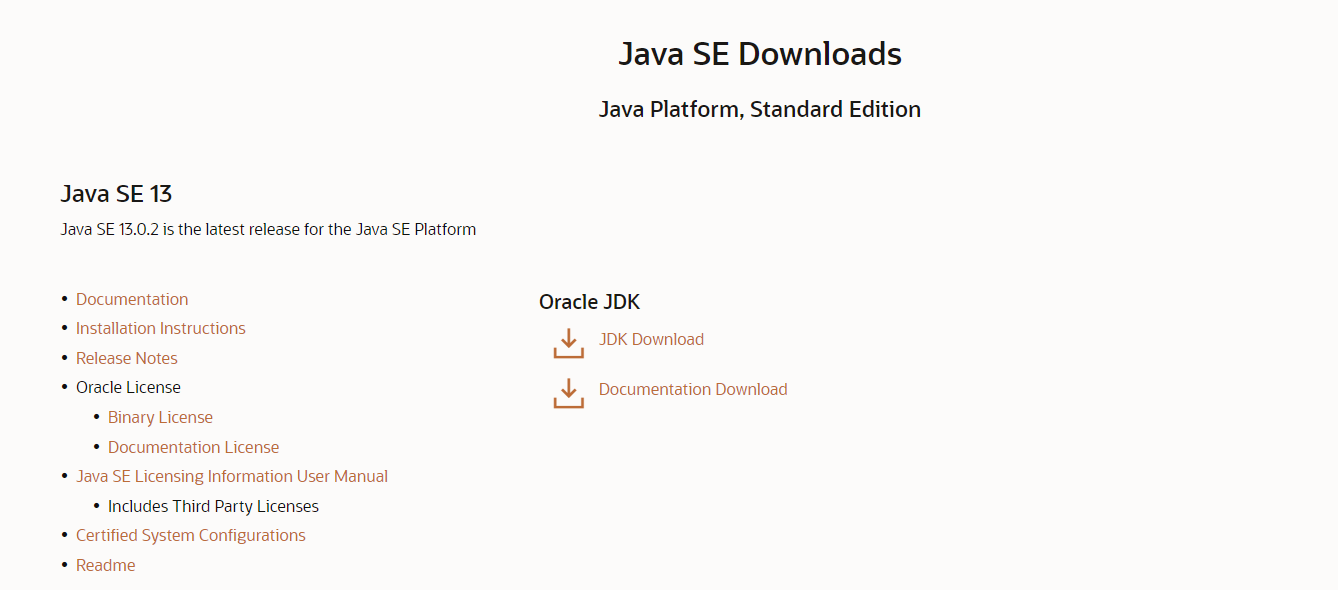Click the Oracle License list item text
This screenshot has width=1338, height=590.
[128, 387]
